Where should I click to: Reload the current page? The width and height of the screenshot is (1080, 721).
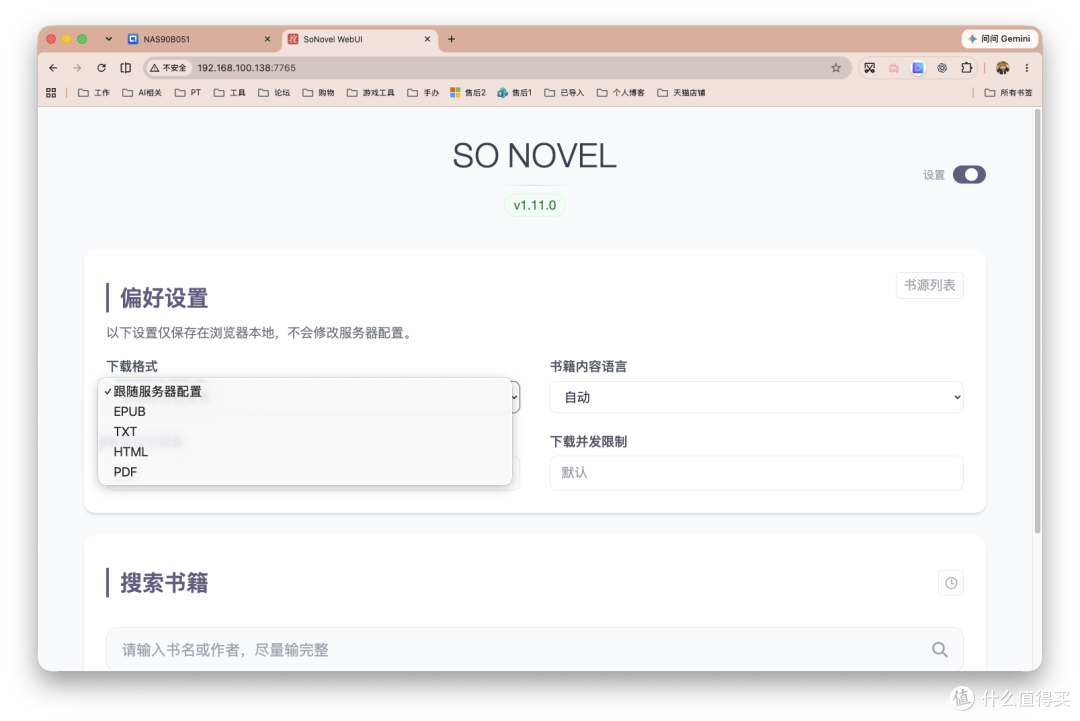pyautogui.click(x=101, y=67)
